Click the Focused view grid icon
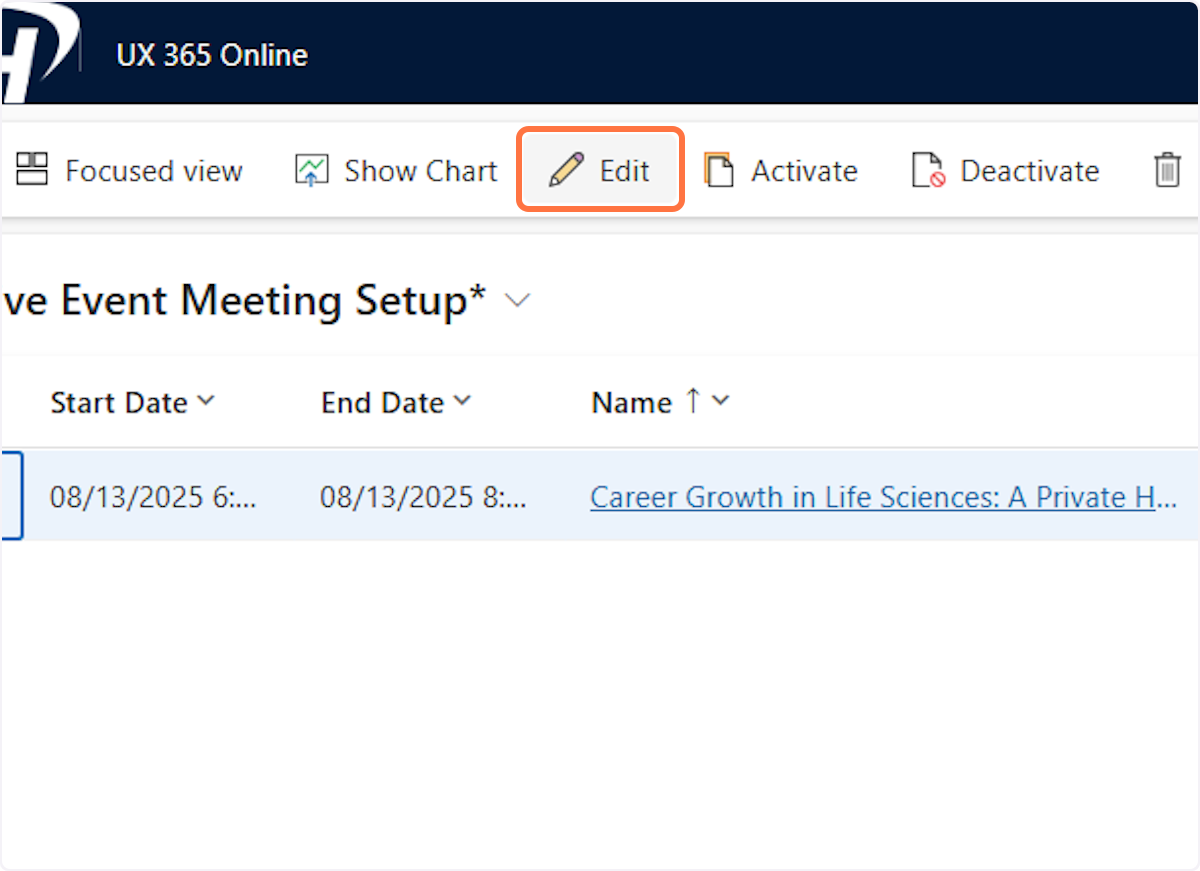This screenshot has height=871, width=1200. click(32, 170)
